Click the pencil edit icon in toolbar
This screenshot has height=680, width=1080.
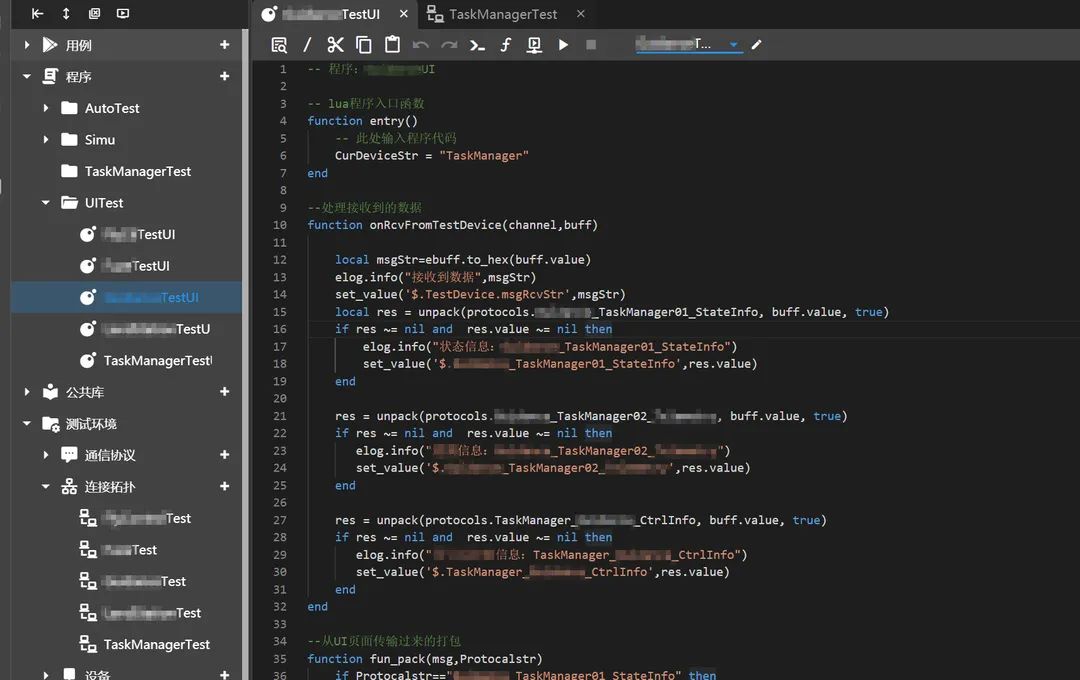tap(756, 45)
